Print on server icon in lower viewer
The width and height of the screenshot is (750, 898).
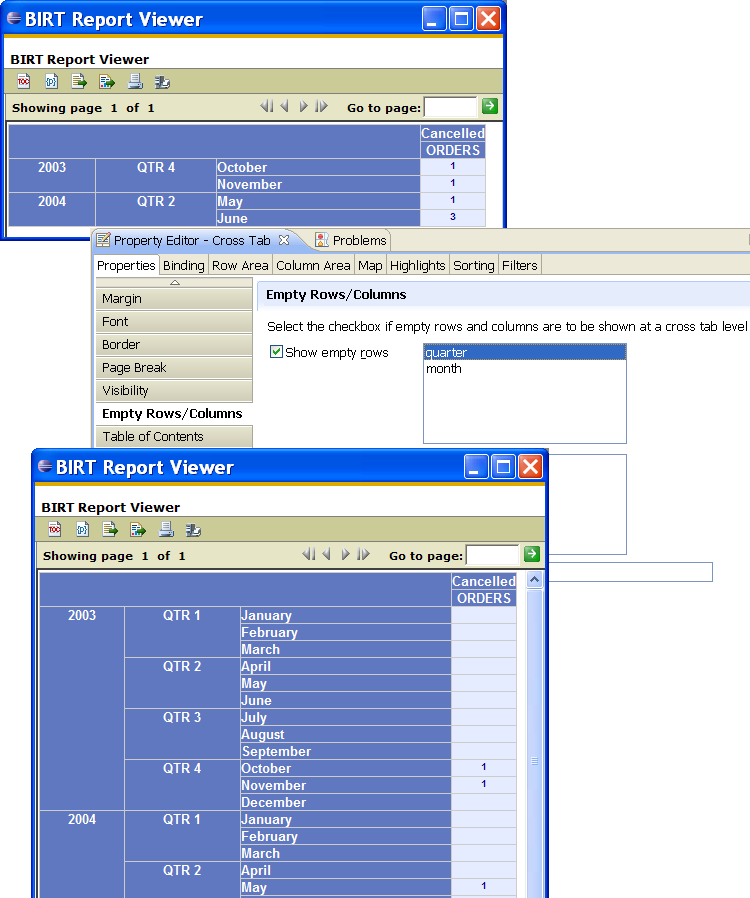click(x=194, y=530)
